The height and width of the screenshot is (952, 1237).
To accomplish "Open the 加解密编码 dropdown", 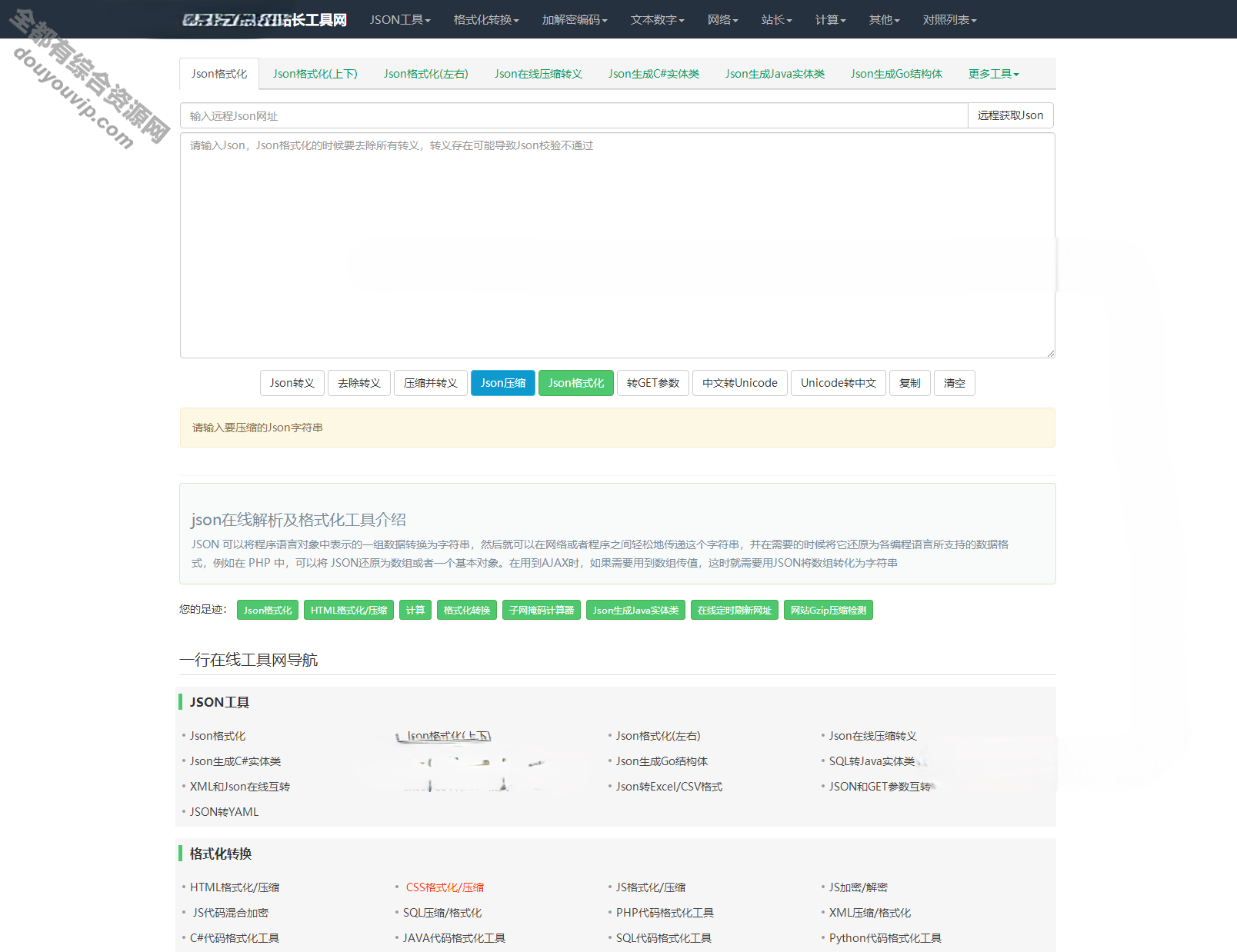I will 575,20.
